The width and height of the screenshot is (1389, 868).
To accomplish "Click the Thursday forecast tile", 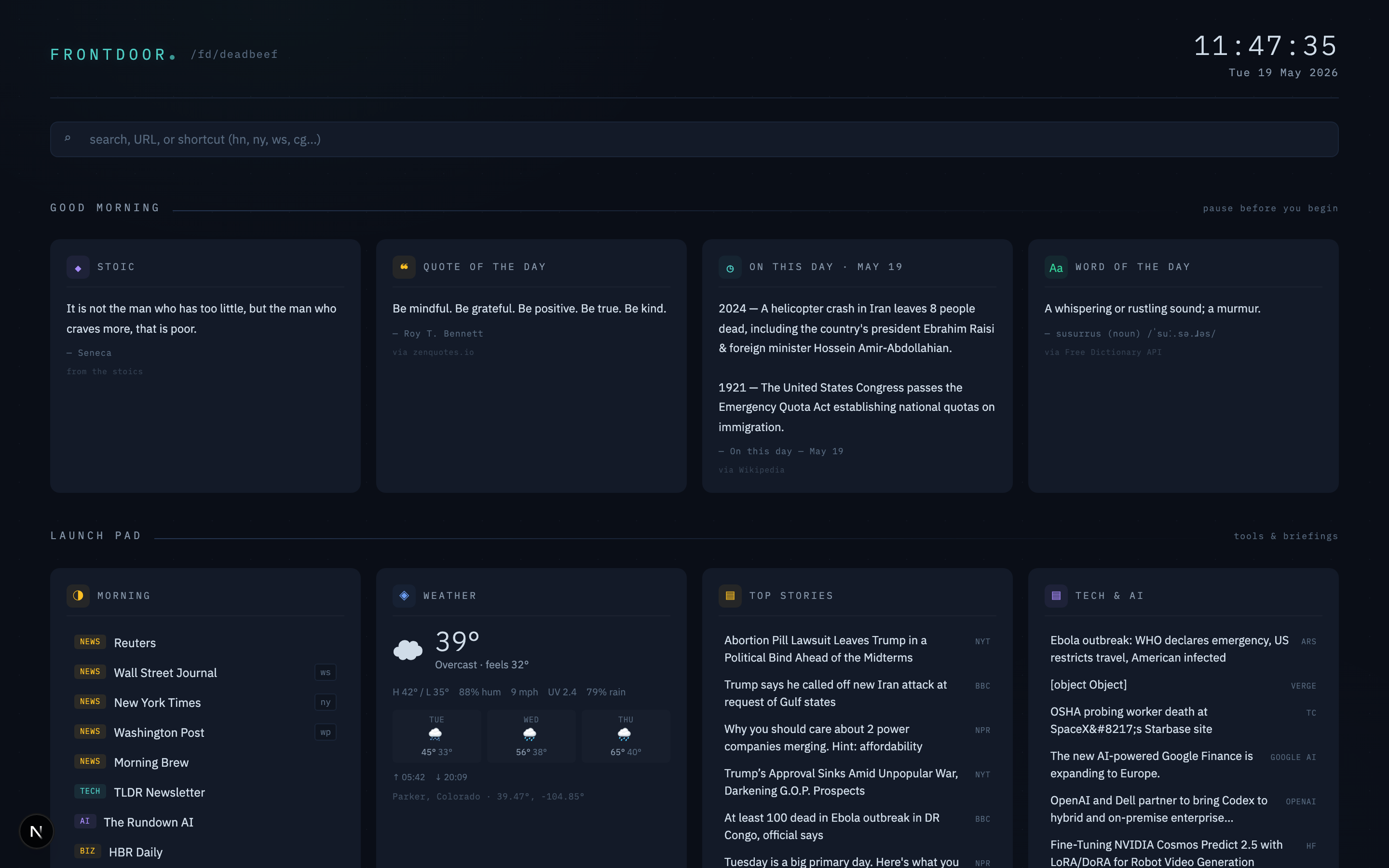I will pos(626,736).
